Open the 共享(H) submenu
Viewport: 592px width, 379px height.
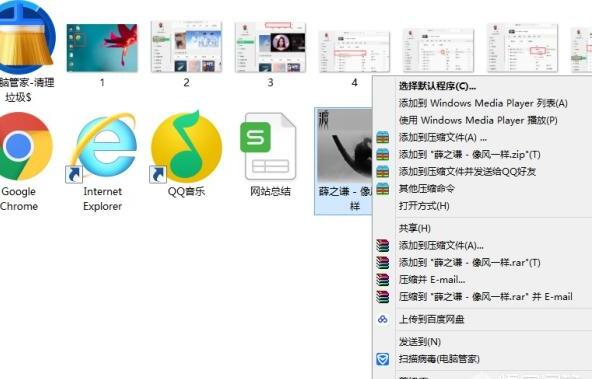(x=415, y=228)
